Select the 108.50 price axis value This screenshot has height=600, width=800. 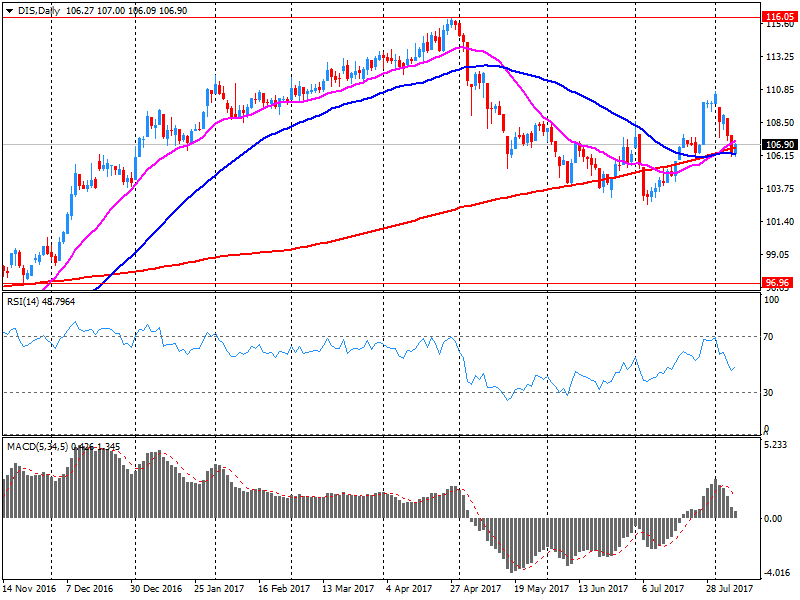780,123
